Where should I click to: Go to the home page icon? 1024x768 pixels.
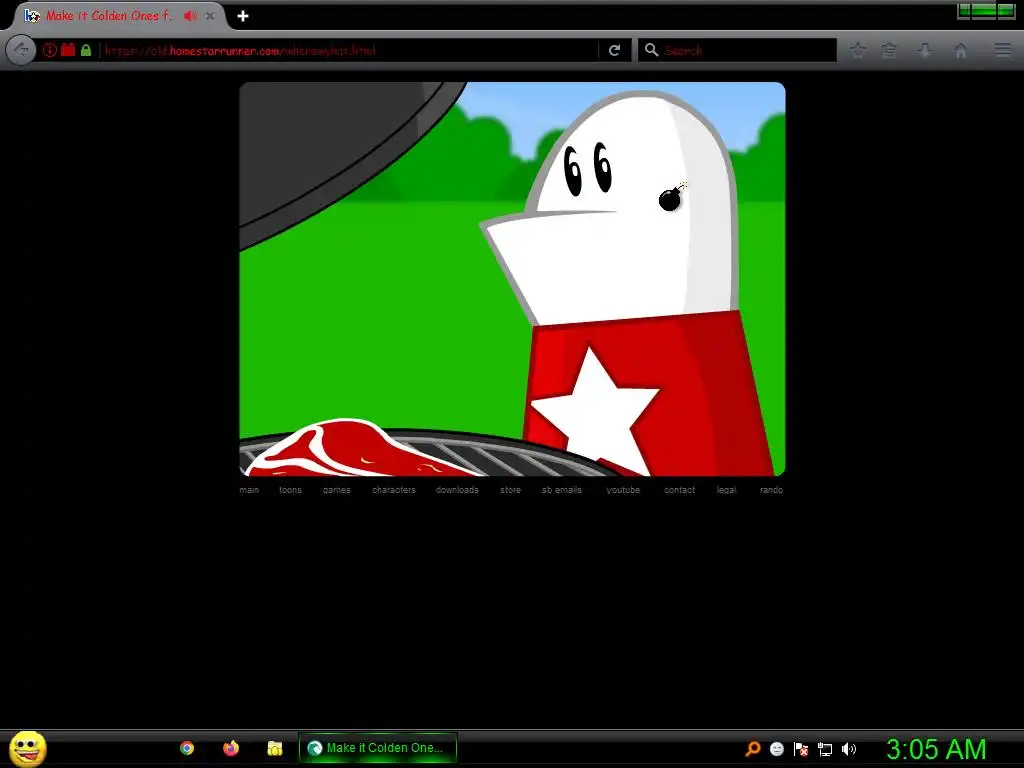[x=961, y=50]
